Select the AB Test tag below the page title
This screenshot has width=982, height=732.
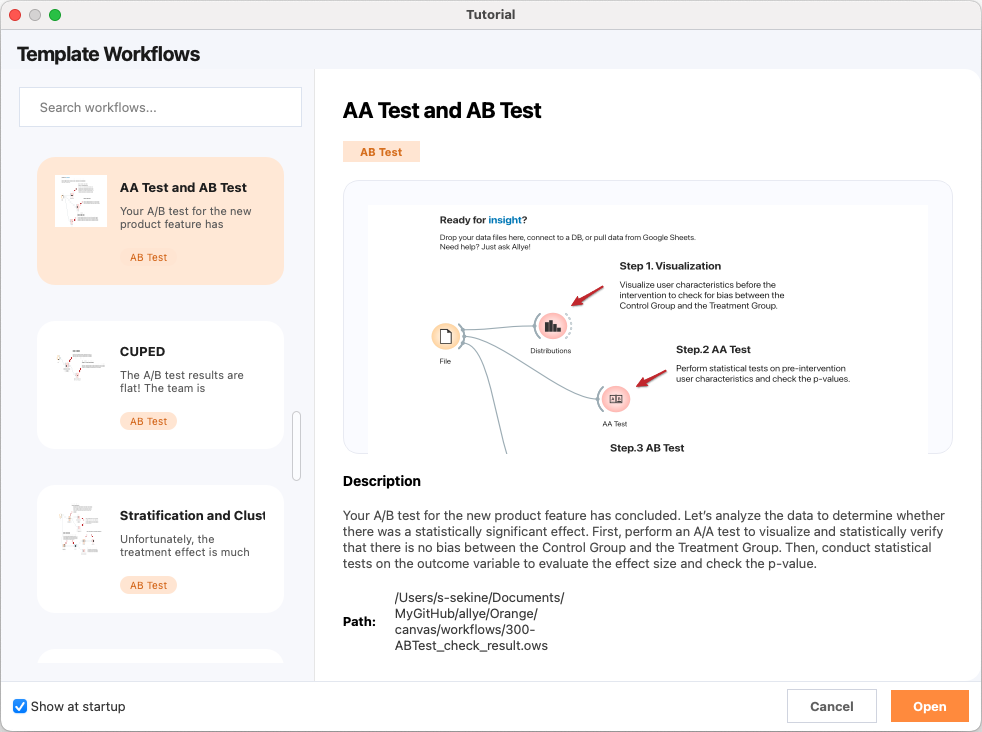pos(381,151)
